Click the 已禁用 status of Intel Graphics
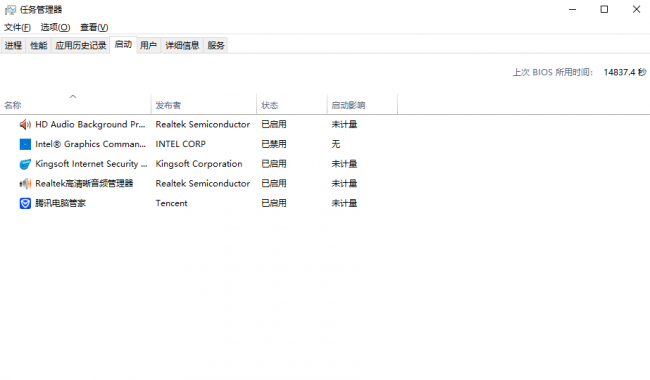Viewport: 650px width, 380px height. (x=274, y=144)
